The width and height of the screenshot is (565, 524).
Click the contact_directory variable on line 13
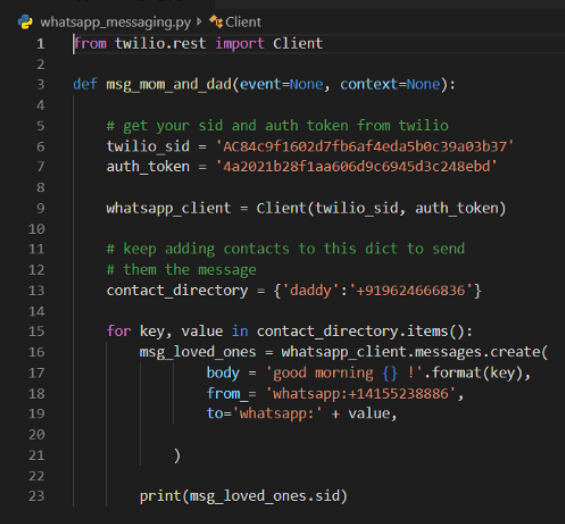[177, 291]
